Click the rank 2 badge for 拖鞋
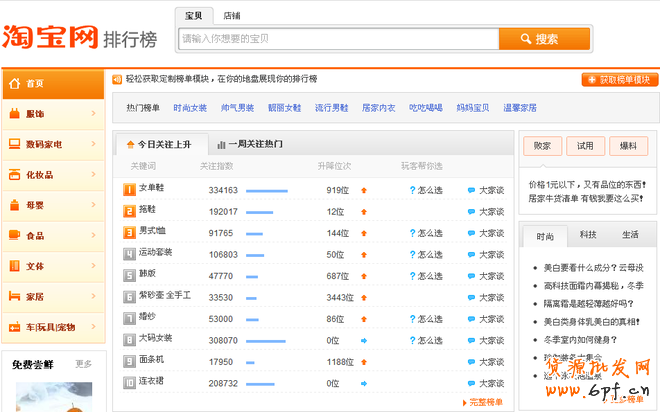660x412 pixels. (x=129, y=211)
